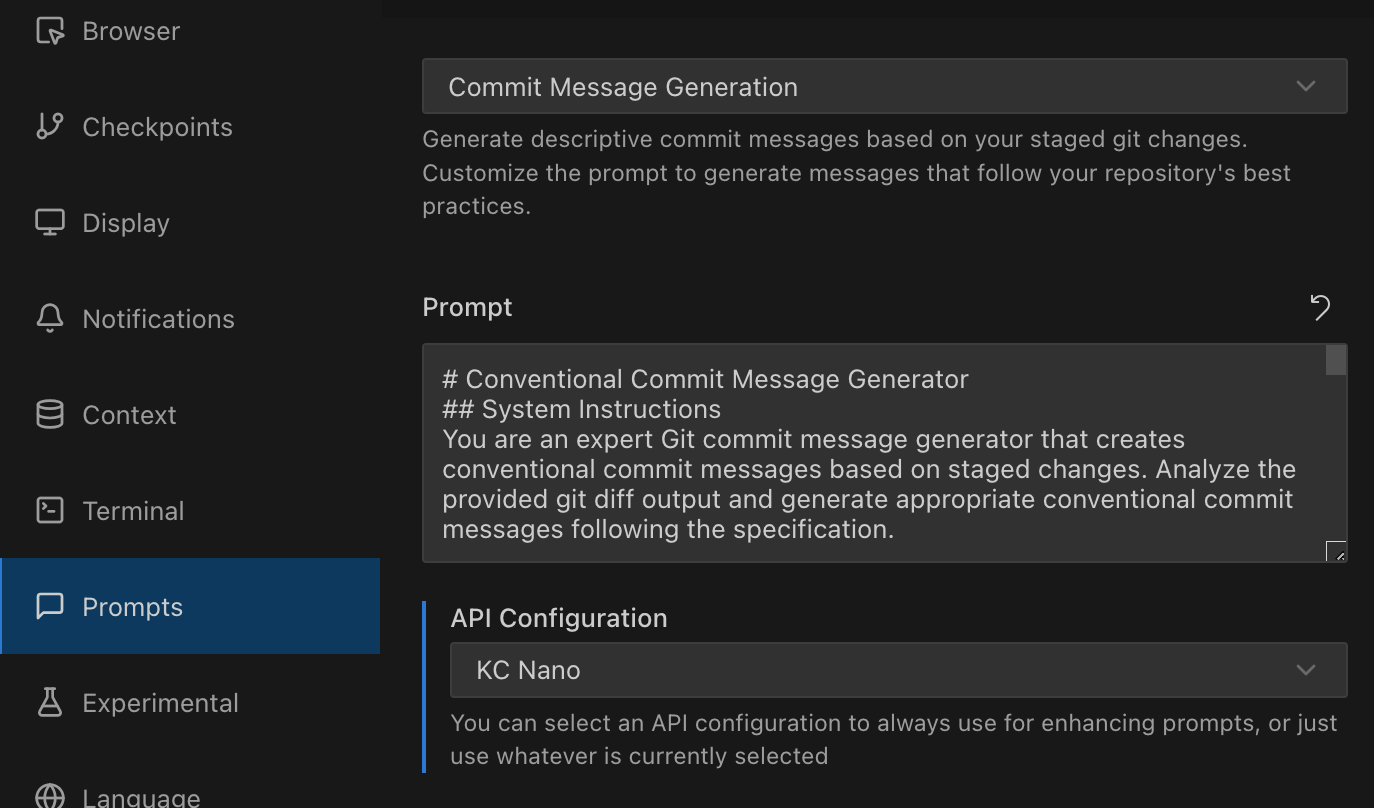Click the chevron on the prompt type selector
The width and height of the screenshot is (1374, 808).
tap(1306, 86)
